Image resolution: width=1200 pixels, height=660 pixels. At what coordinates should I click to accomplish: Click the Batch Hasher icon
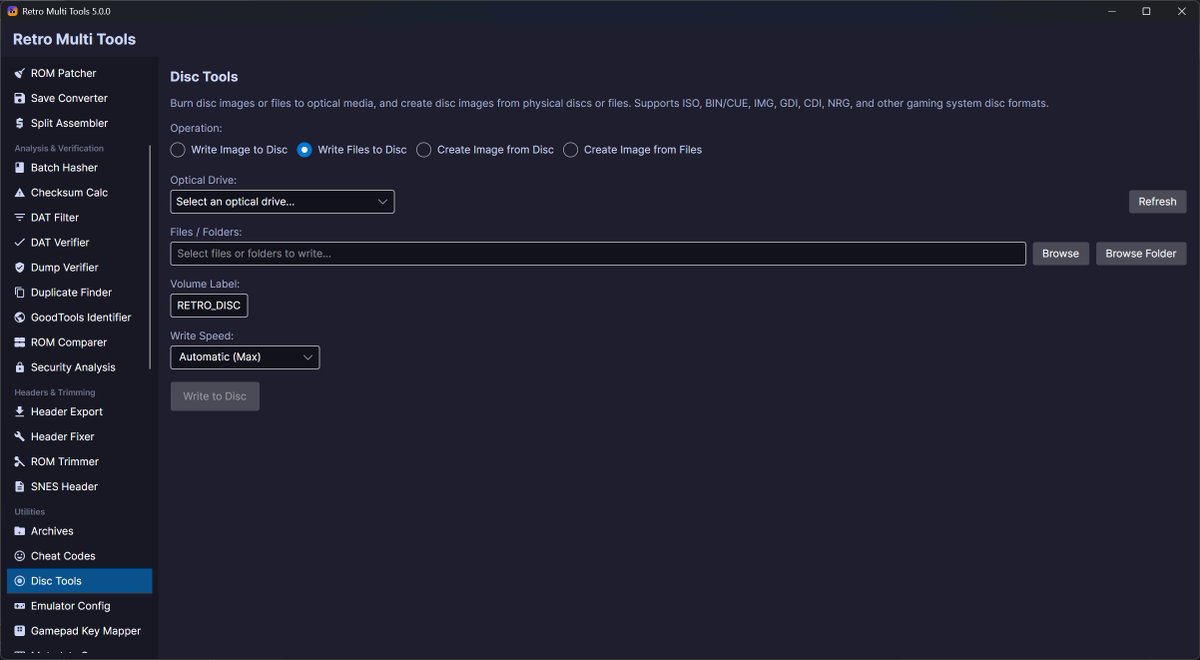20,168
